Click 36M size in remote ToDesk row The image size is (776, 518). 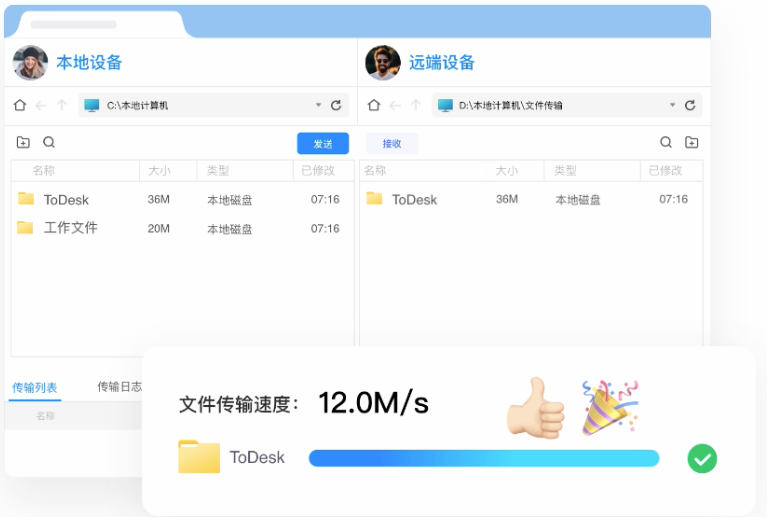[507, 199]
